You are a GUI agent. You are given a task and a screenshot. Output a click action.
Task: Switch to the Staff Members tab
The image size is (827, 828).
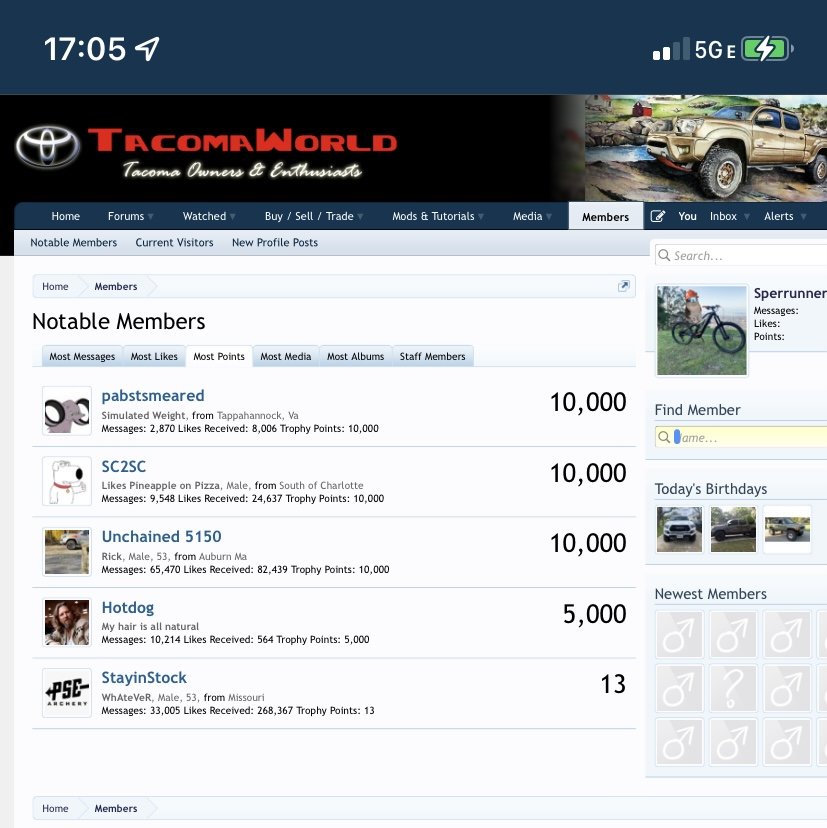tap(433, 356)
